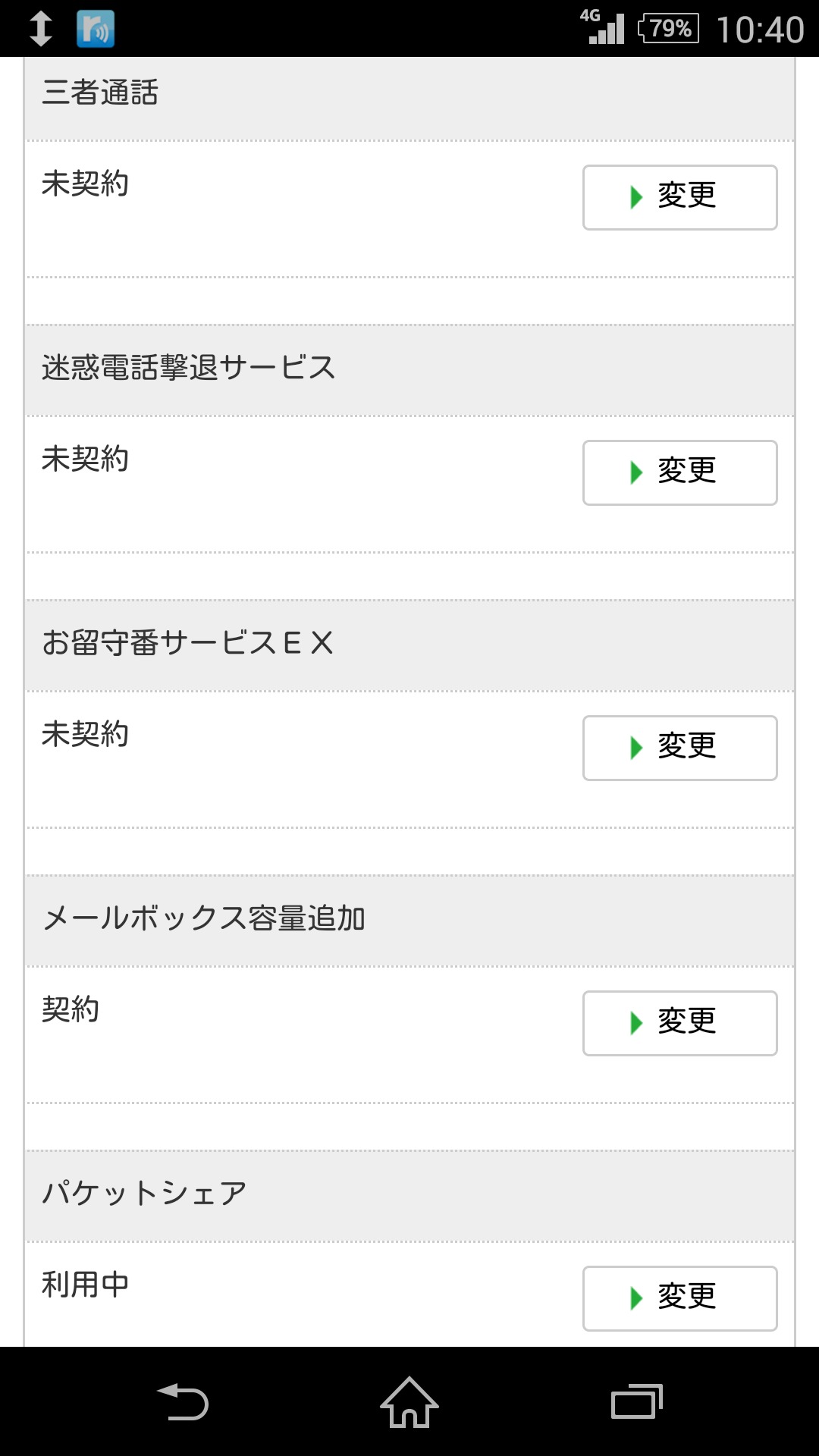Viewport: 819px width, 1456px height.
Task: Open the recent apps icon
Action: 637,1402
